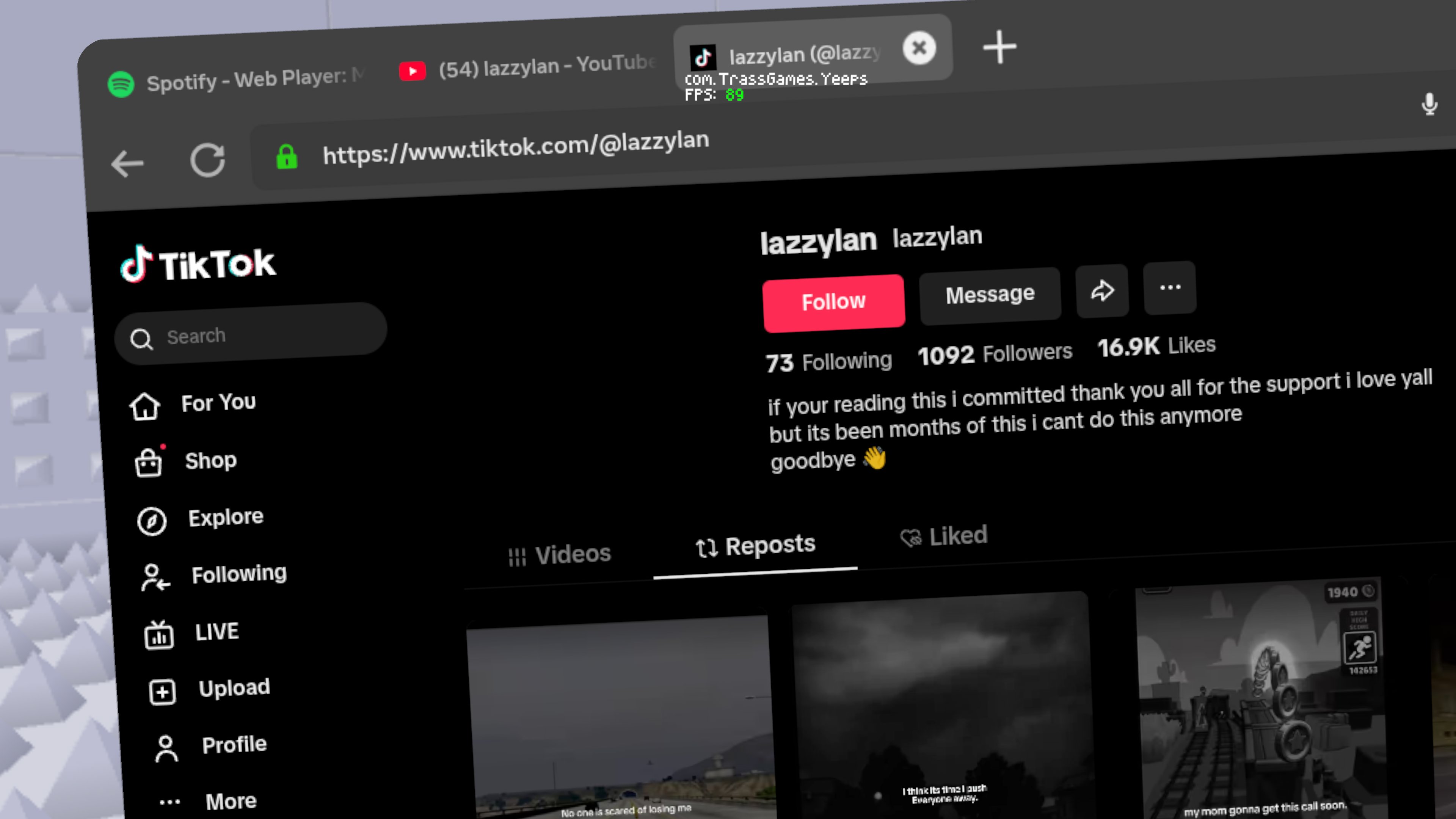Close the lazzylan TikTok tab
Viewport: 1456px width, 819px height.
[919, 47]
